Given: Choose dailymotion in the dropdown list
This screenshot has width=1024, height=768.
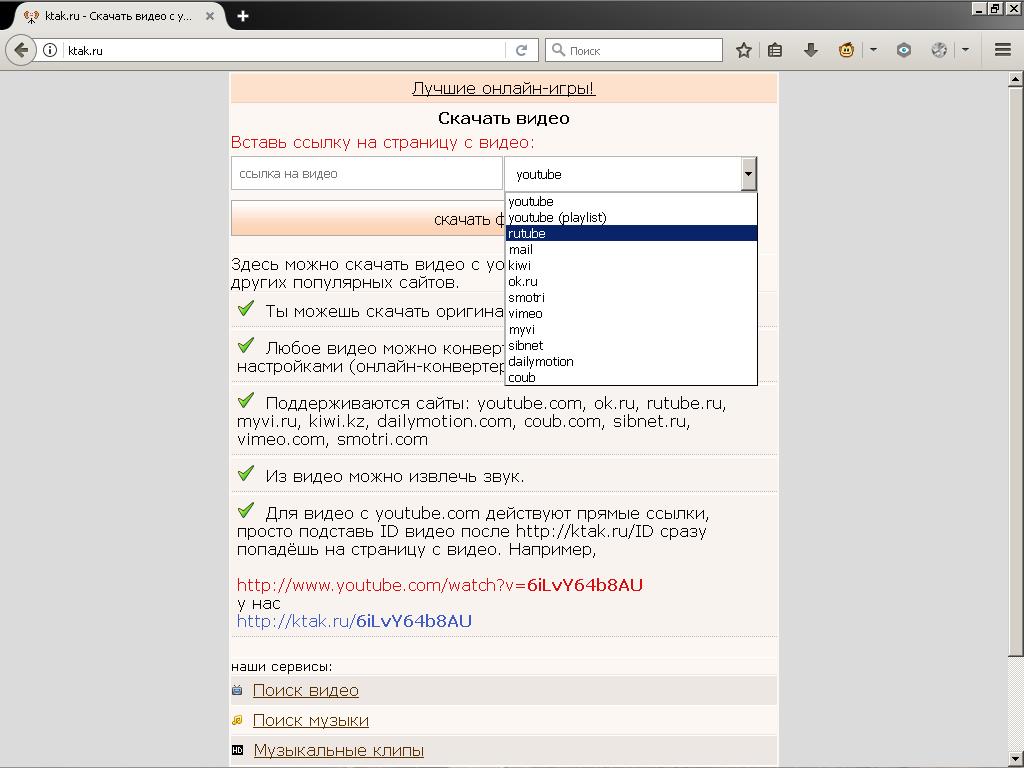Looking at the screenshot, I should coord(632,361).
